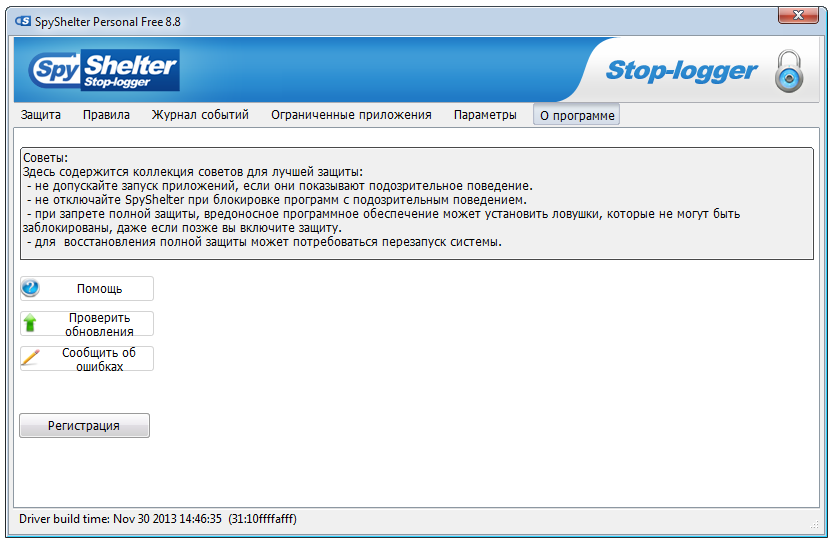Select the О программе tab

(577, 115)
